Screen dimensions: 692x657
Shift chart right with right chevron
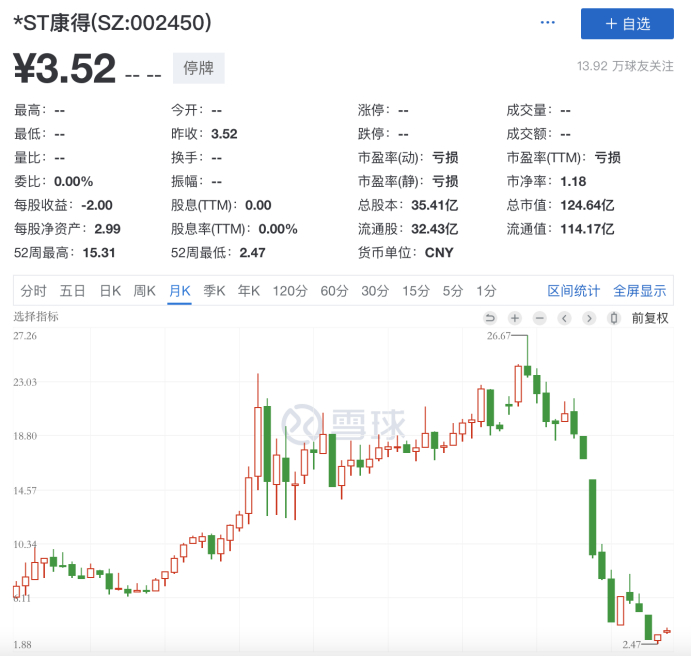pyautogui.click(x=589, y=318)
